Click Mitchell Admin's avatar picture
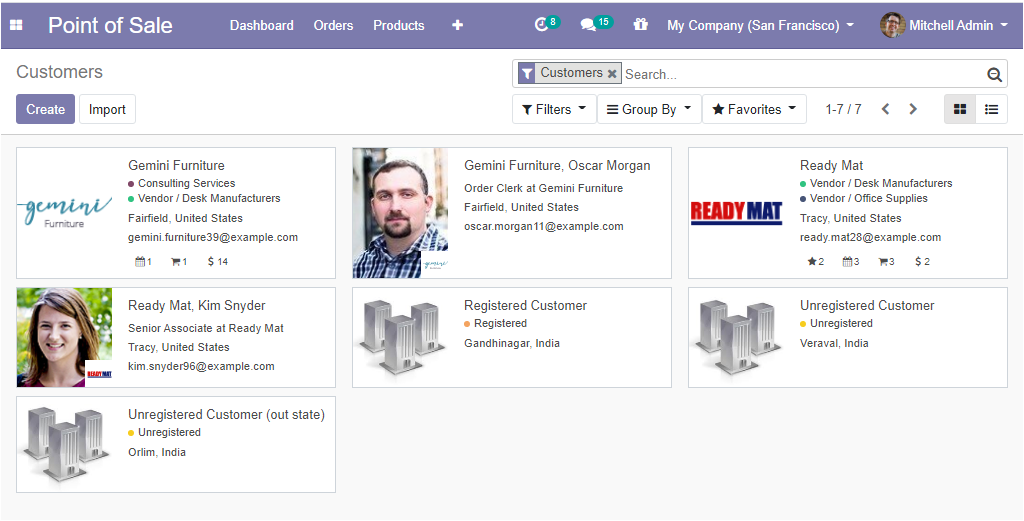This screenshot has width=1024, height=521. [x=892, y=25]
